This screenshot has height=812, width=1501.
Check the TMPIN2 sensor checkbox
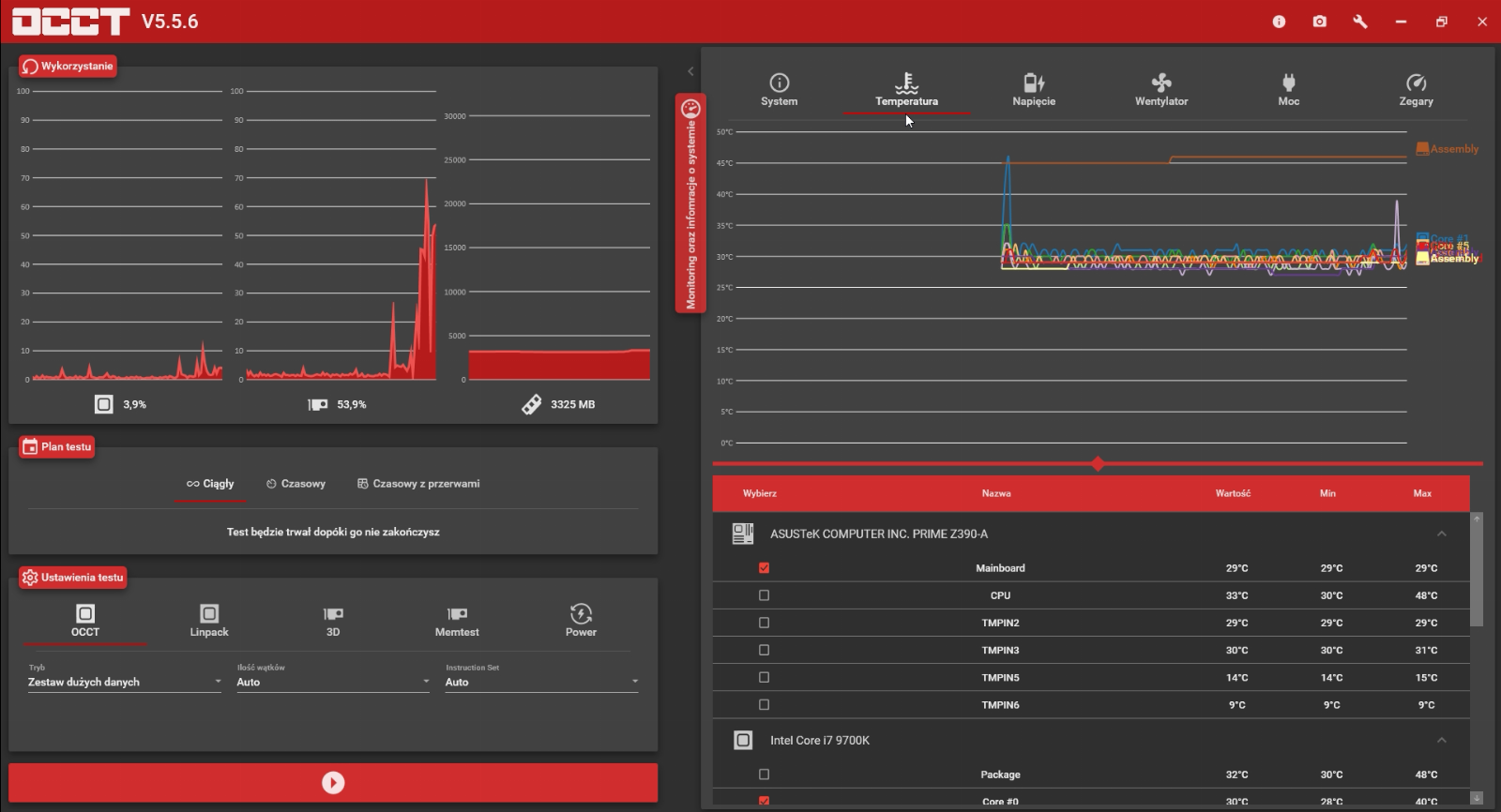[x=764, y=623]
